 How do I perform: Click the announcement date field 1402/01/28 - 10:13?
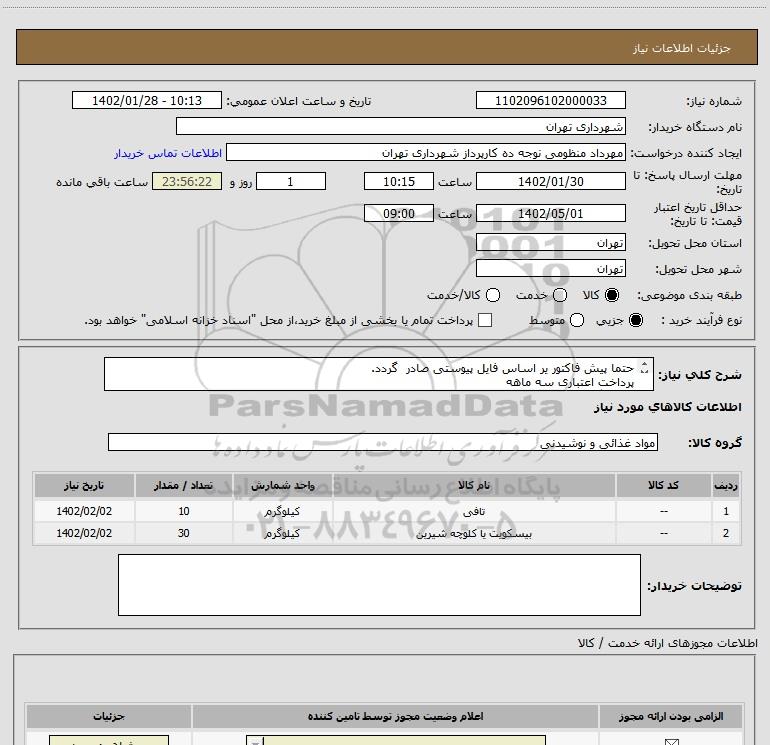[x=147, y=100]
